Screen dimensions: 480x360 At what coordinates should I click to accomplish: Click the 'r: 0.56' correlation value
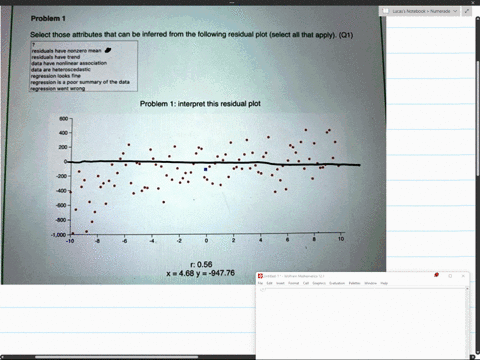[201, 264]
